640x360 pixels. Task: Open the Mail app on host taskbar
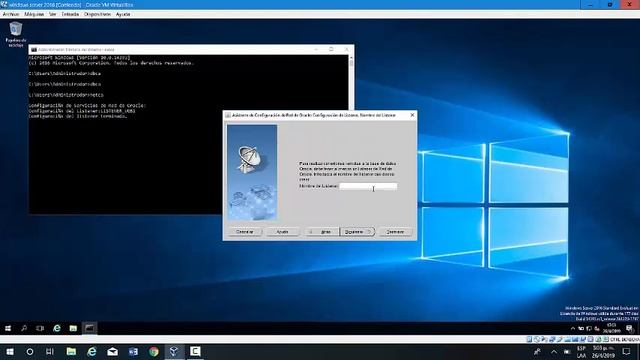pos(113,351)
